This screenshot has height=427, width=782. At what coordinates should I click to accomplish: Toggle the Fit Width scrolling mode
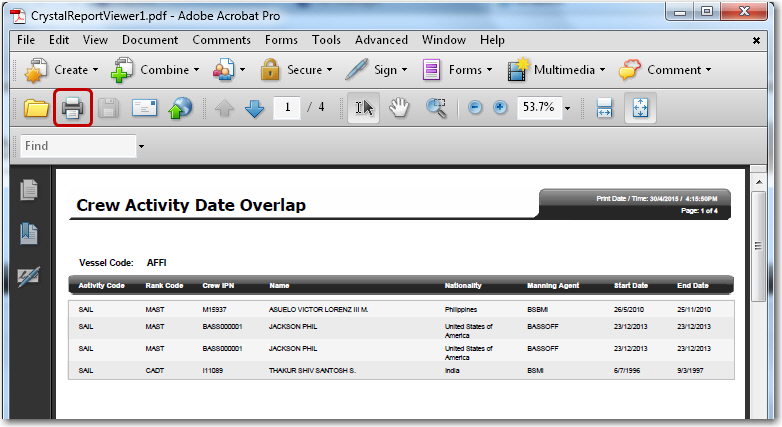tap(604, 108)
